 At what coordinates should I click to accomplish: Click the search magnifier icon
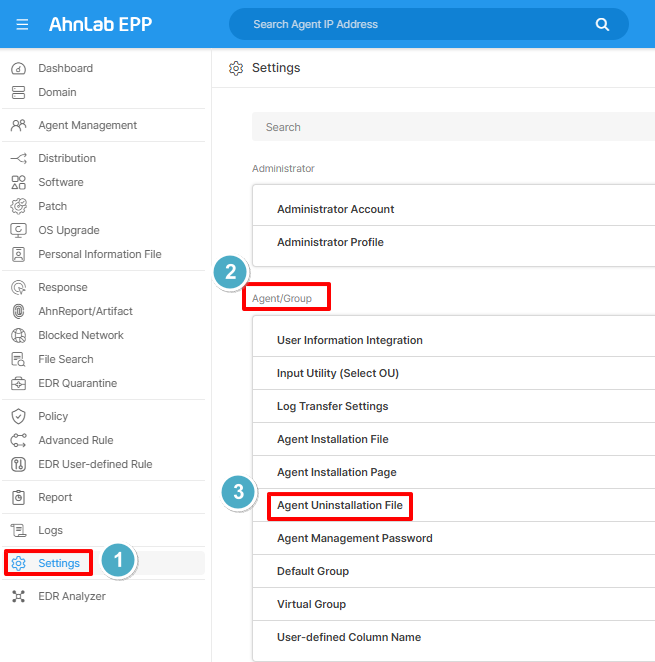coord(602,24)
